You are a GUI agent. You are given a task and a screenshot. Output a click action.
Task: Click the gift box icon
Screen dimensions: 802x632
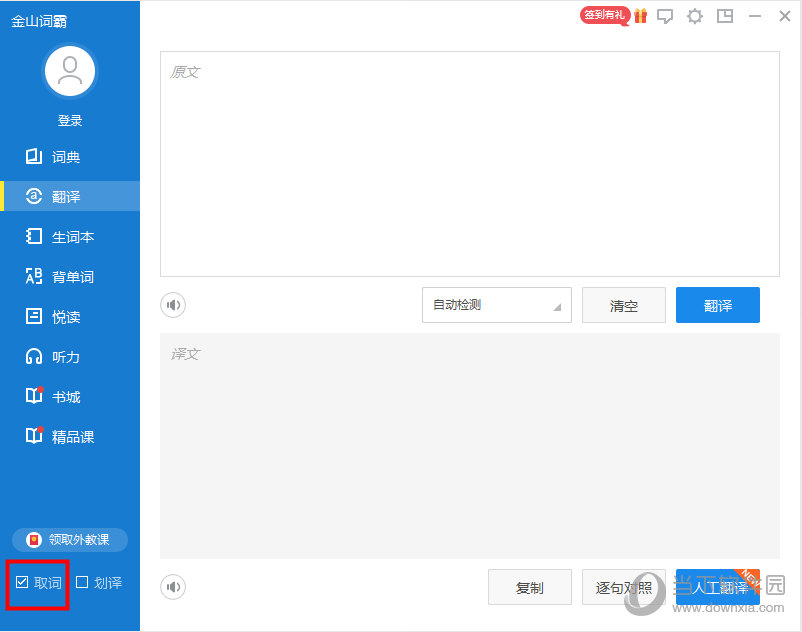640,16
